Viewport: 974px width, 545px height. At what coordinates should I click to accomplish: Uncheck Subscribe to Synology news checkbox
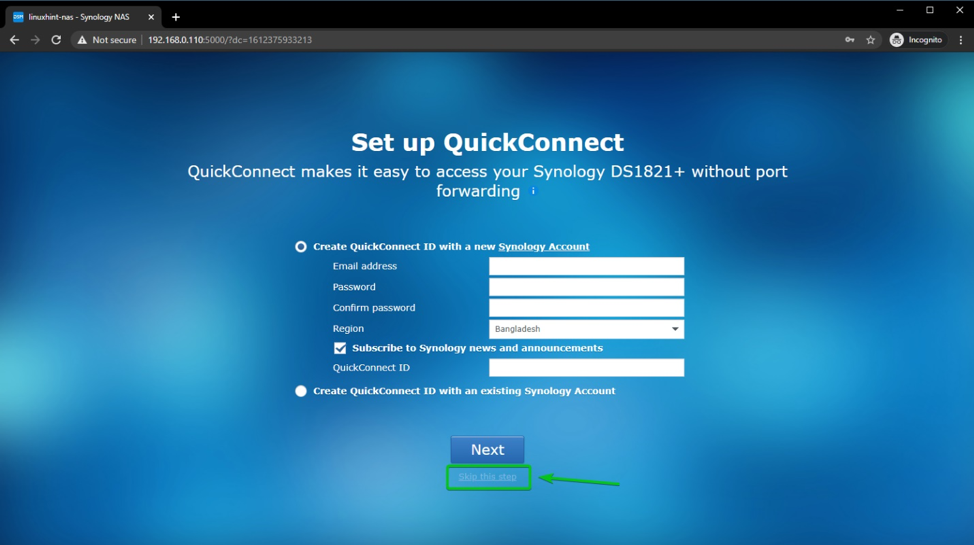(x=340, y=348)
